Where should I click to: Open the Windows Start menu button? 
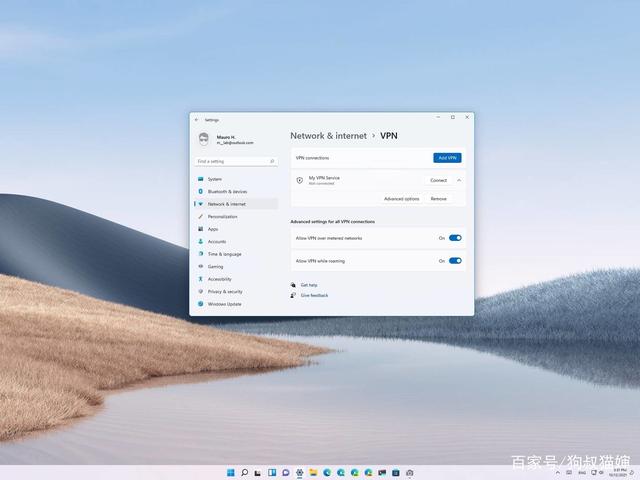231,471
